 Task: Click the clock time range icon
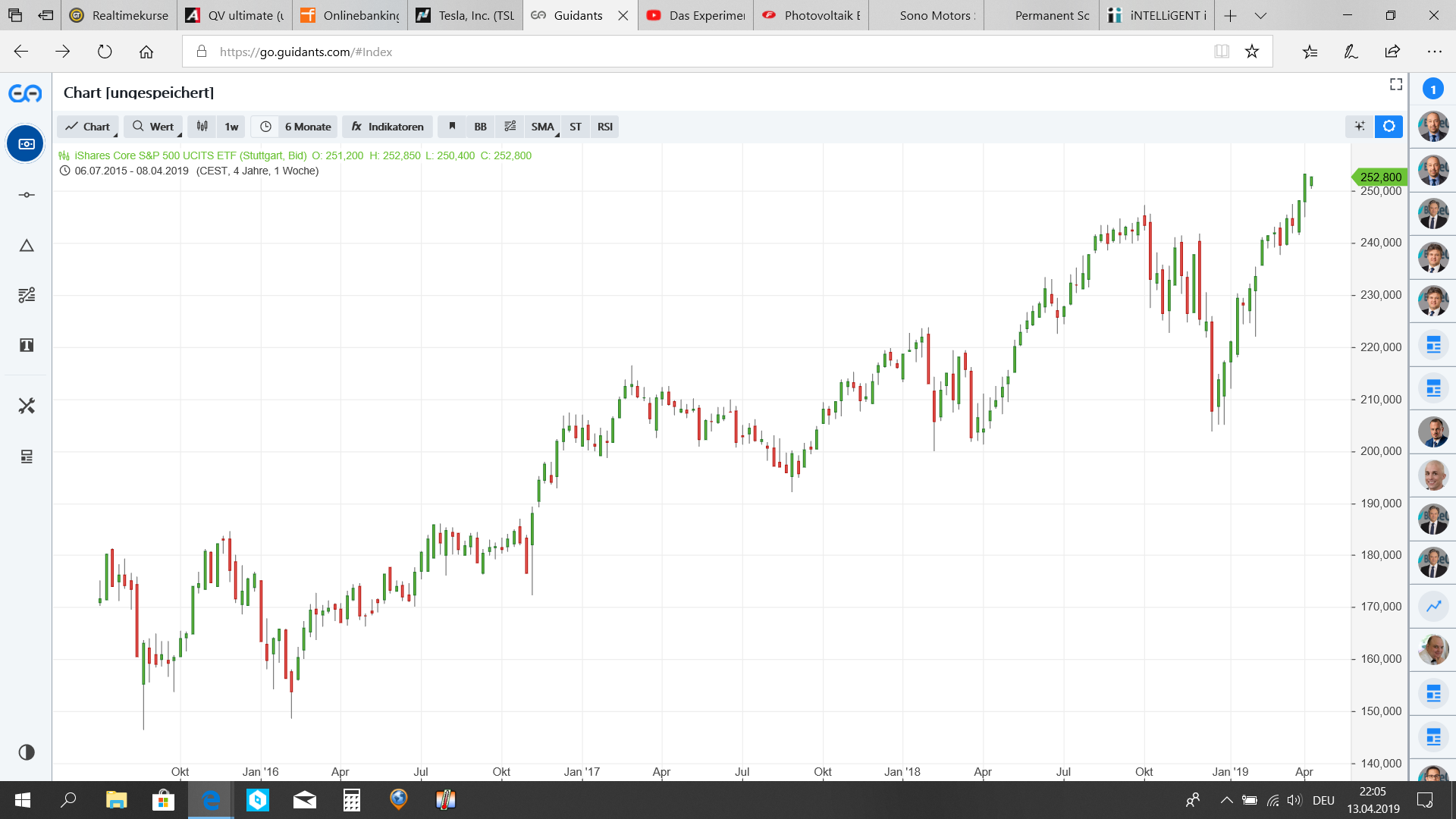click(265, 127)
